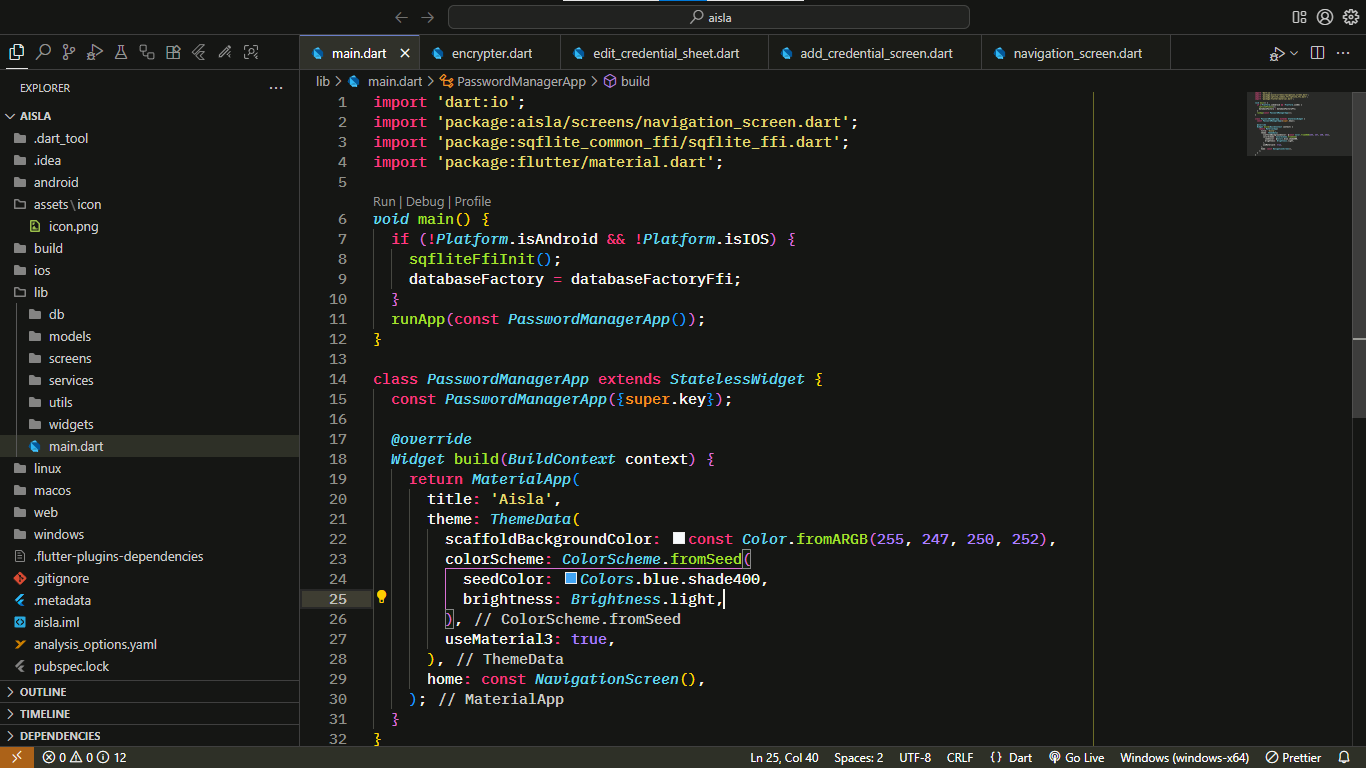The width and height of the screenshot is (1366, 768).
Task: Collapse the AISLA root folder
Action: [x=150, y=116]
